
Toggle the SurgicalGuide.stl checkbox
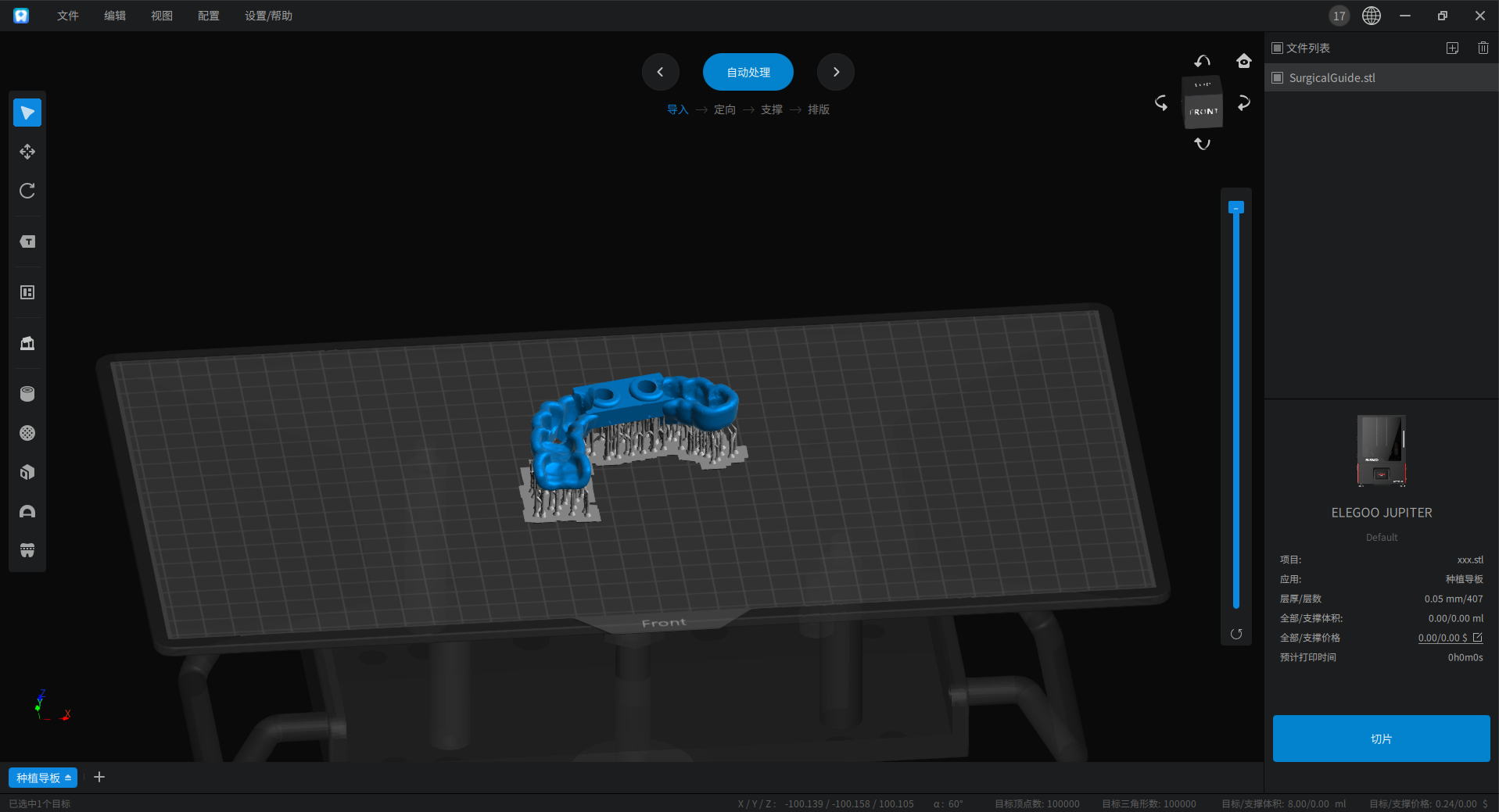pos(1277,77)
